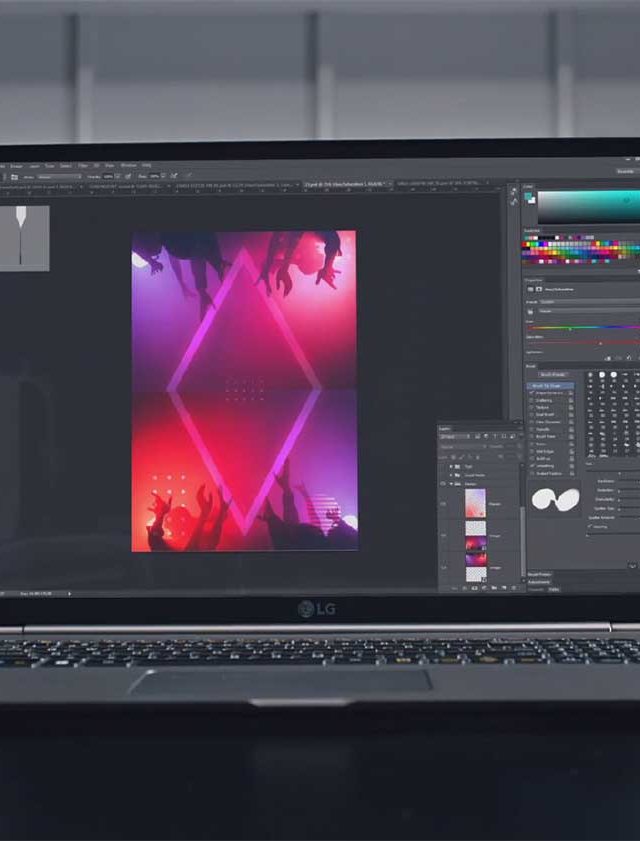Open the Window menu in menu bar
Viewport: 640px width, 841px height.
point(129,165)
